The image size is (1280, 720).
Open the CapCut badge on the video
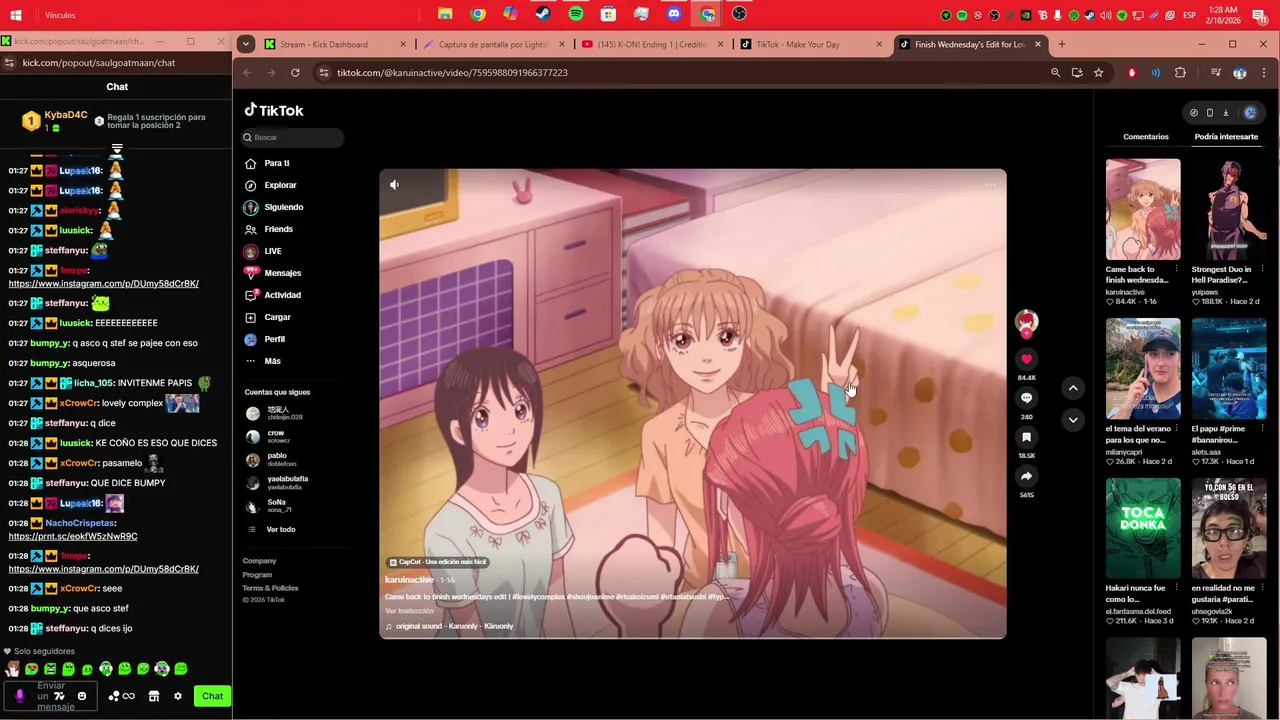pos(437,562)
